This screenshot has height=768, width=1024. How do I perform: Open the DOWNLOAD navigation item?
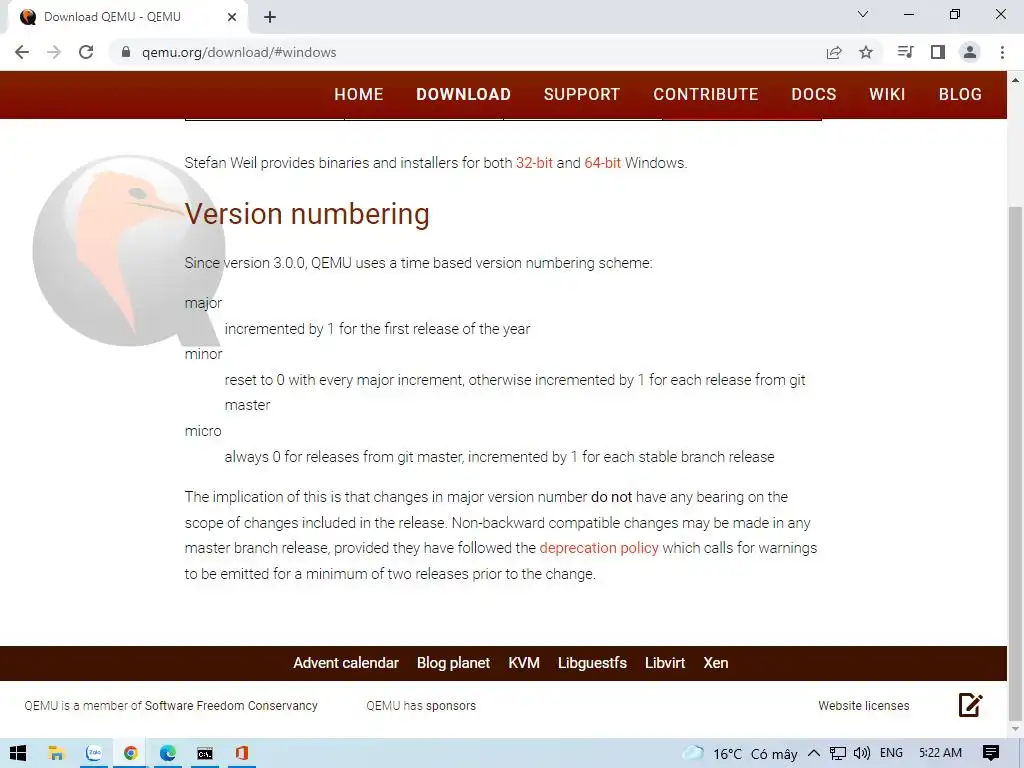[x=464, y=95]
